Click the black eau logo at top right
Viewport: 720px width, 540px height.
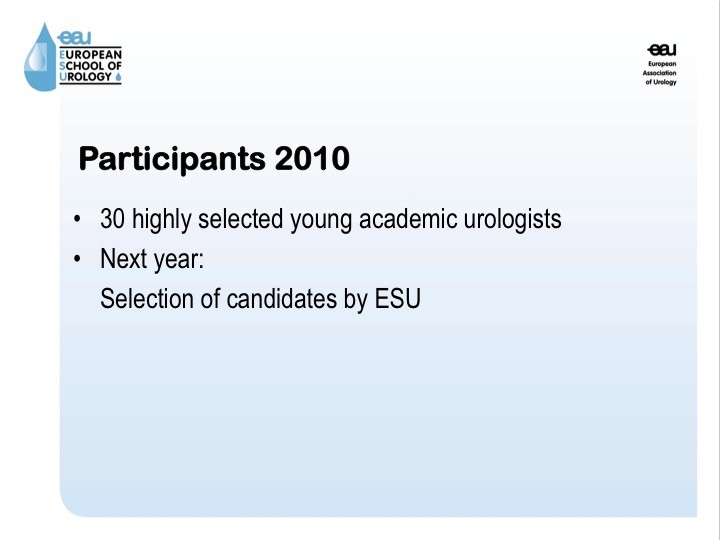coord(662,49)
